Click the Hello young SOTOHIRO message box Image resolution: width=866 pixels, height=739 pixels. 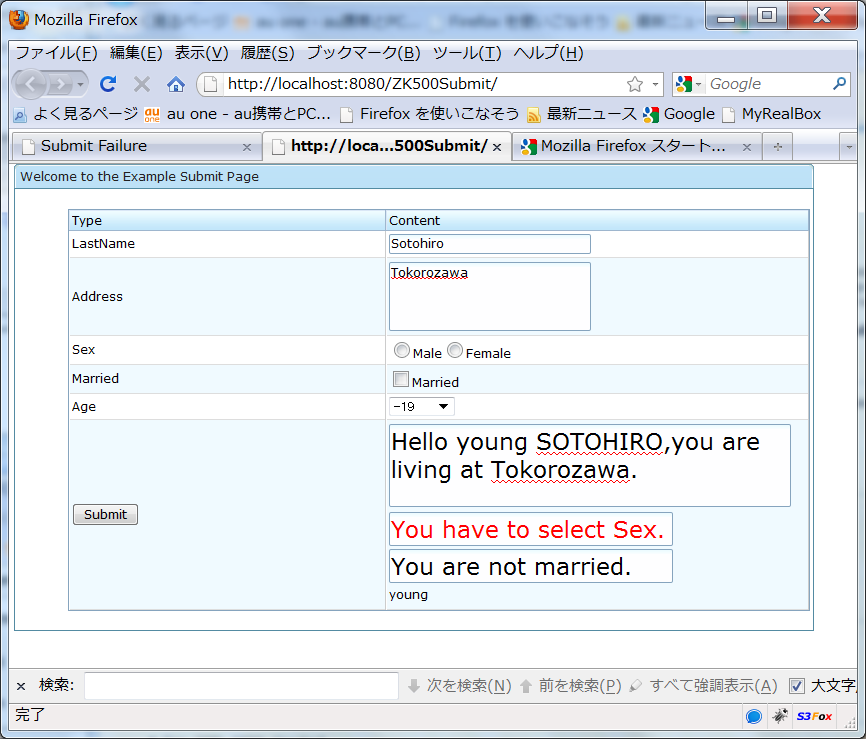(x=590, y=466)
